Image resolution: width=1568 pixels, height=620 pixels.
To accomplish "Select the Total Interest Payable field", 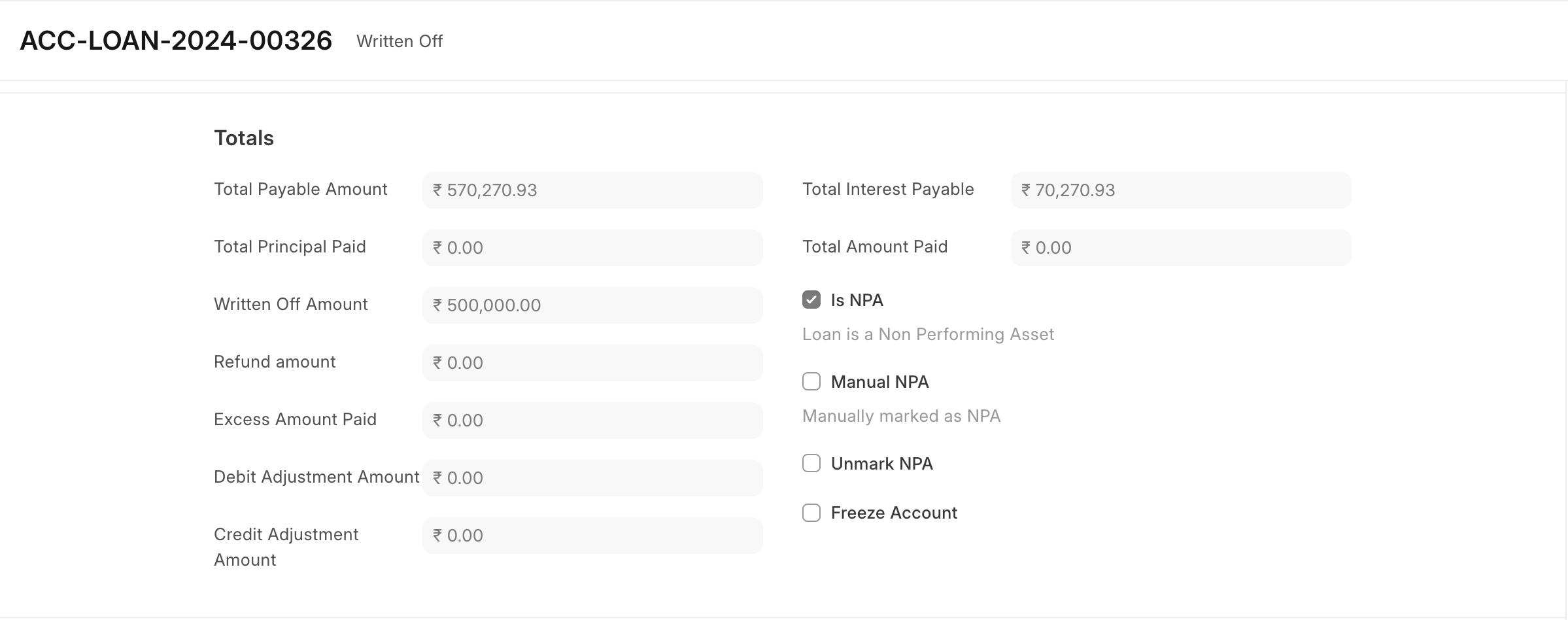I will 1181,190.
